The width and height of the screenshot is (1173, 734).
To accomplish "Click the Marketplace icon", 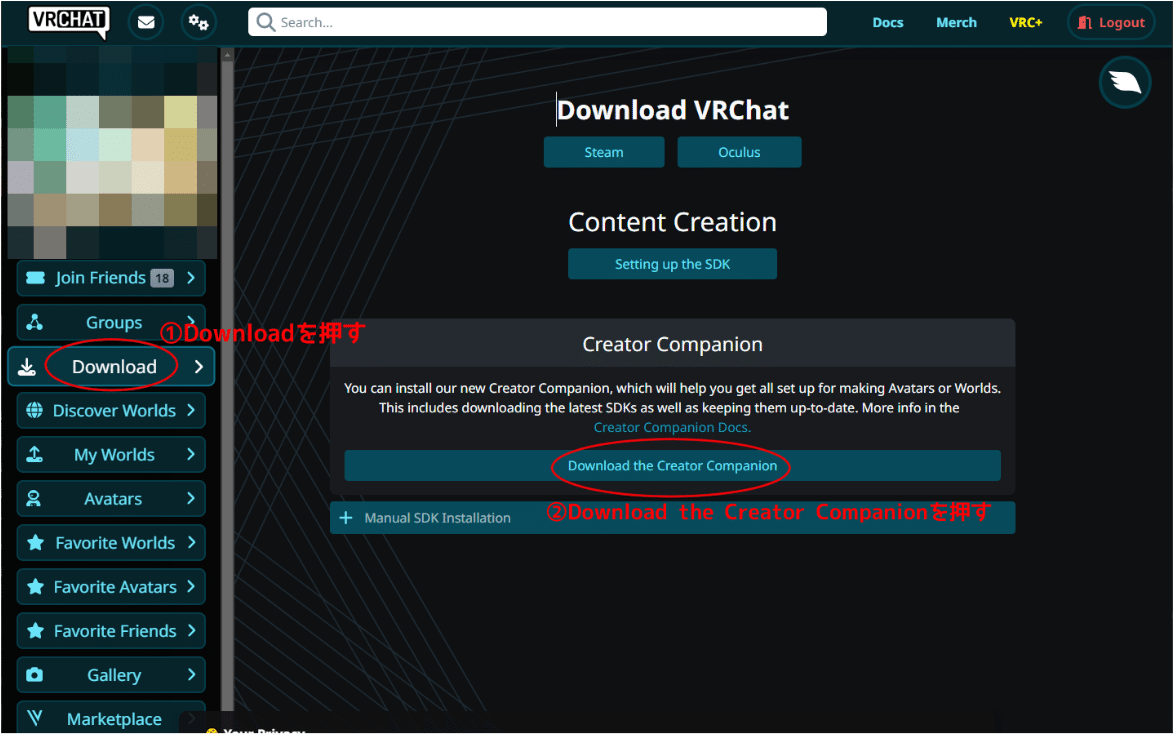I will (34, 718).
